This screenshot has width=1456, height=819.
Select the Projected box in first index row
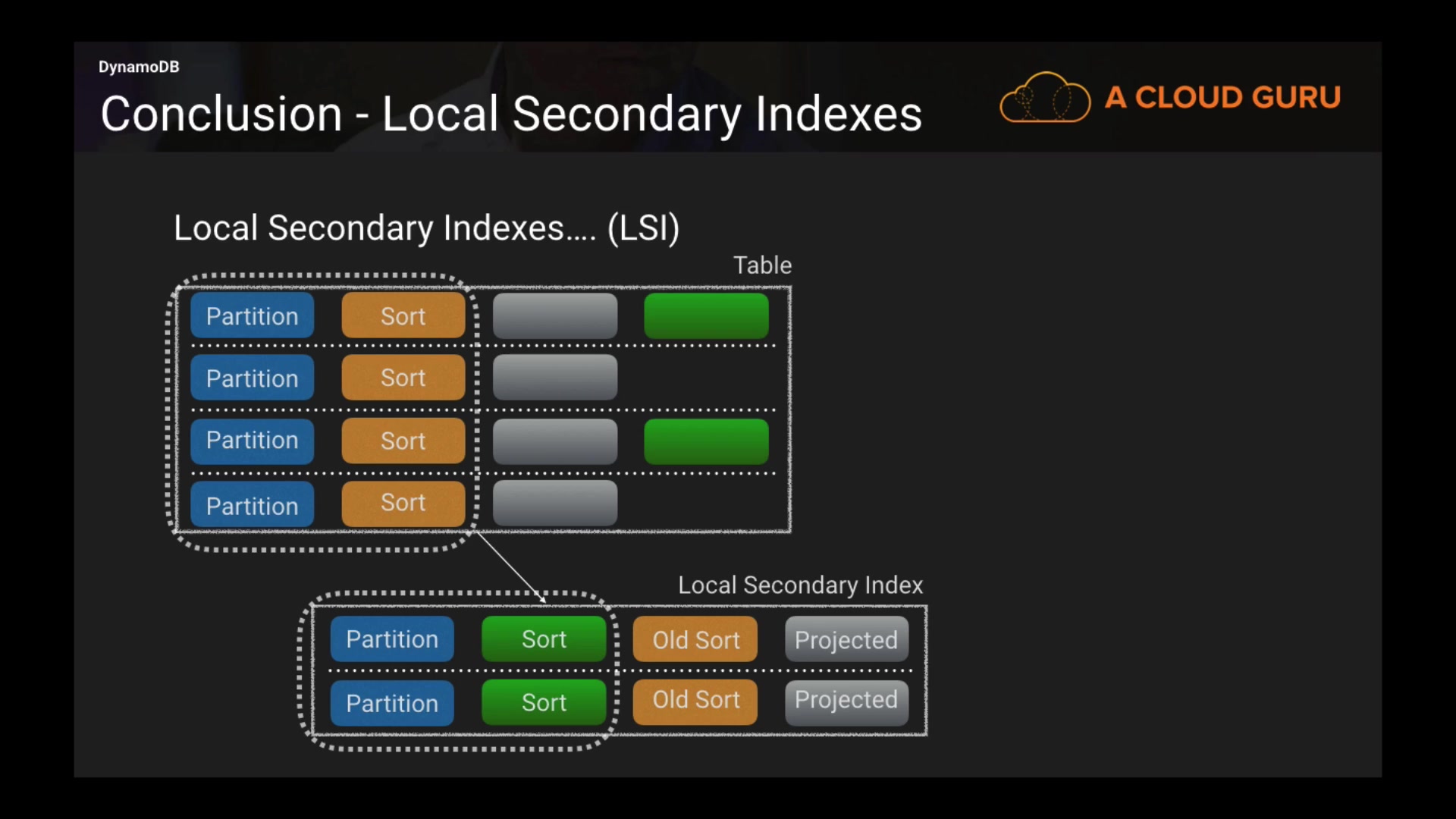coord(846,640)
